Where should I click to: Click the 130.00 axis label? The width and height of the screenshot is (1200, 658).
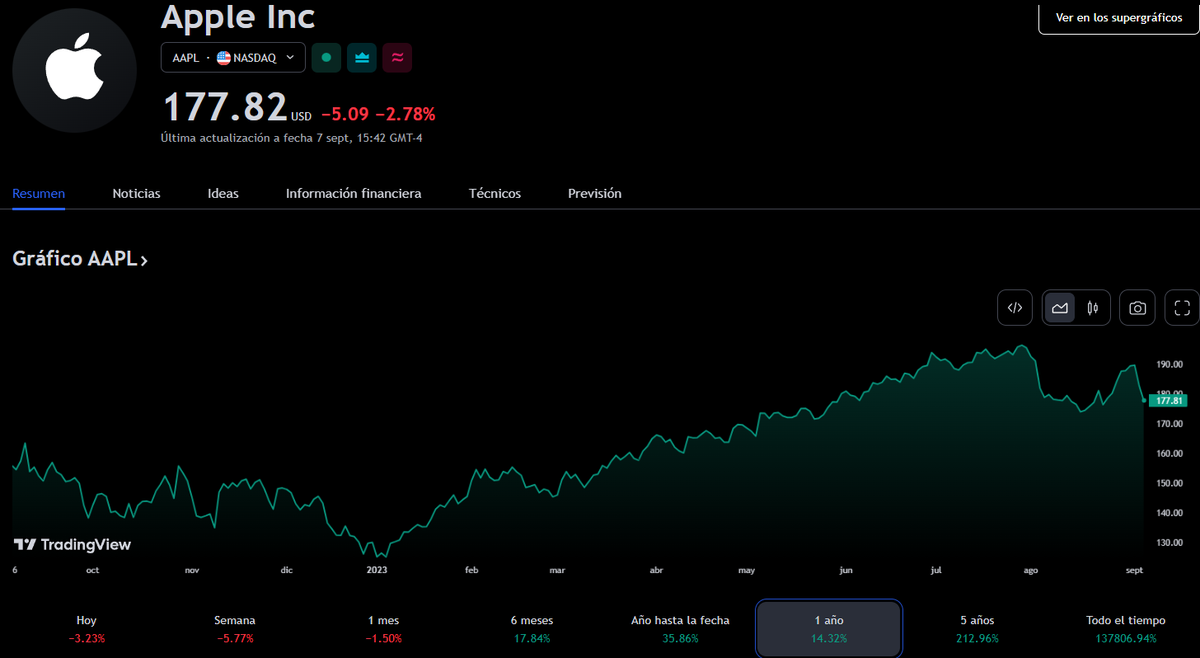(x=1169, y=543)
